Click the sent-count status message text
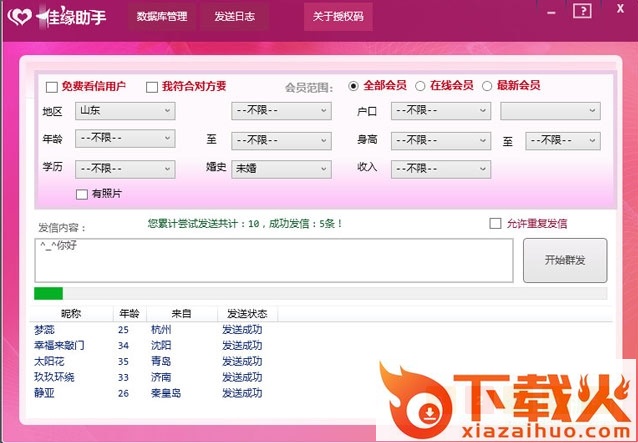 [245, 223]
